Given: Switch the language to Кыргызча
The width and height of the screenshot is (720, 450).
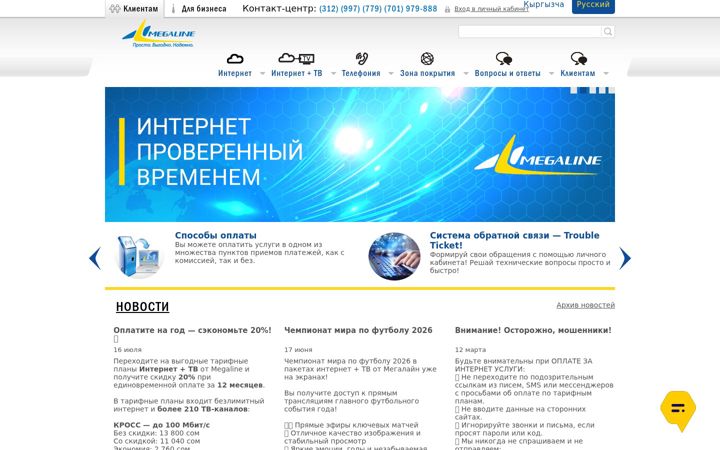Looking at the screenshot, I should tap(544, 4).
